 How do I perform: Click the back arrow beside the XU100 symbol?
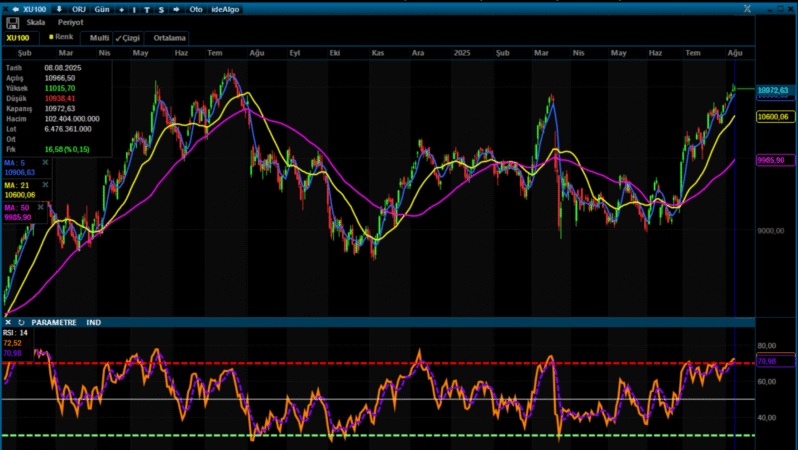(16, 9)
